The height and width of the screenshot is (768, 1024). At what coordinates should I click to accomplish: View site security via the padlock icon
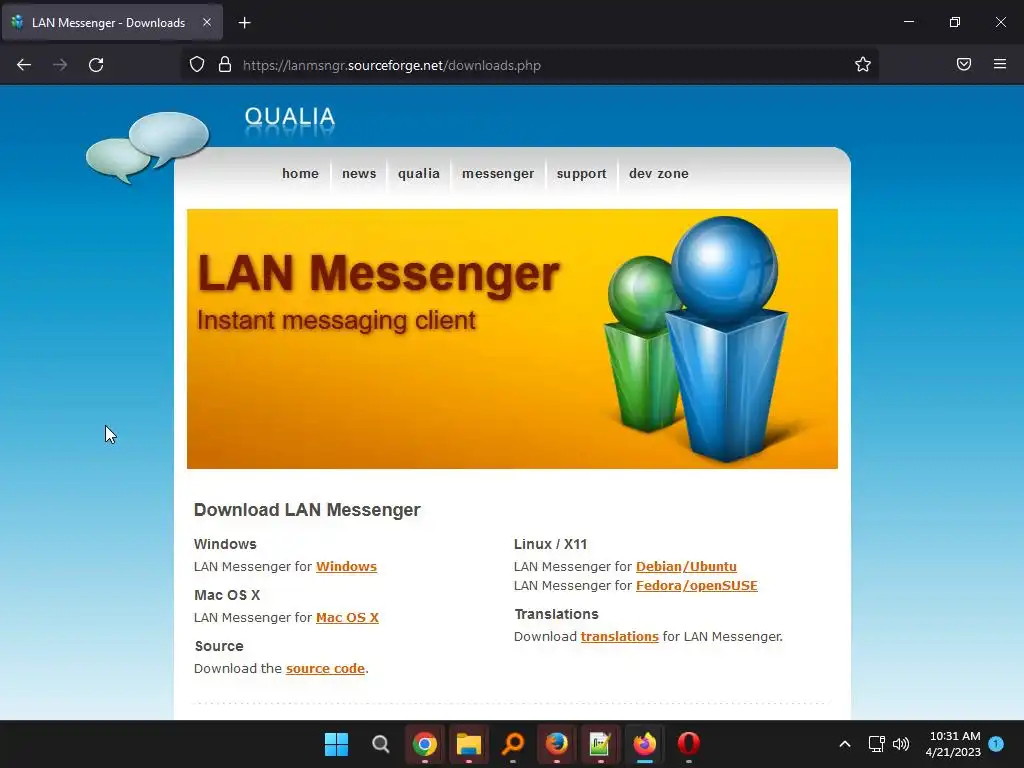pos(225,65)
